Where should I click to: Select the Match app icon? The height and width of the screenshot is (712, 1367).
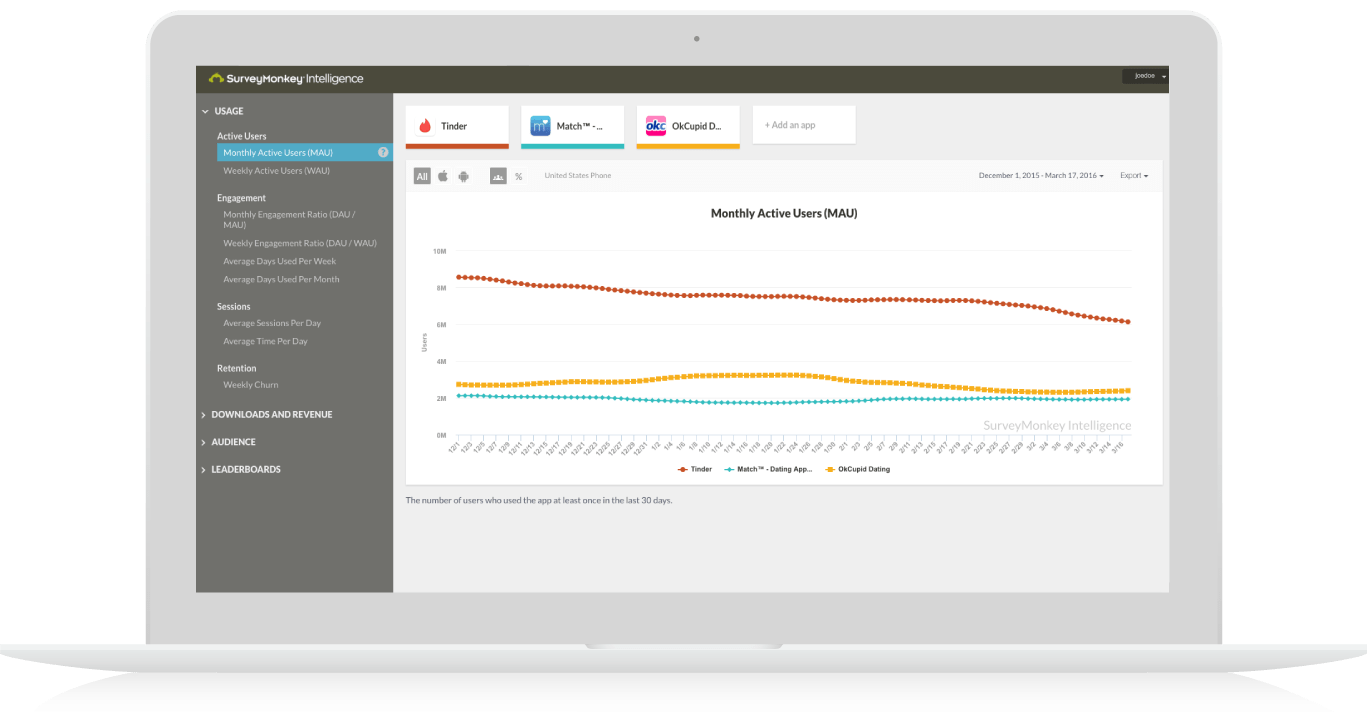(540, 125)
